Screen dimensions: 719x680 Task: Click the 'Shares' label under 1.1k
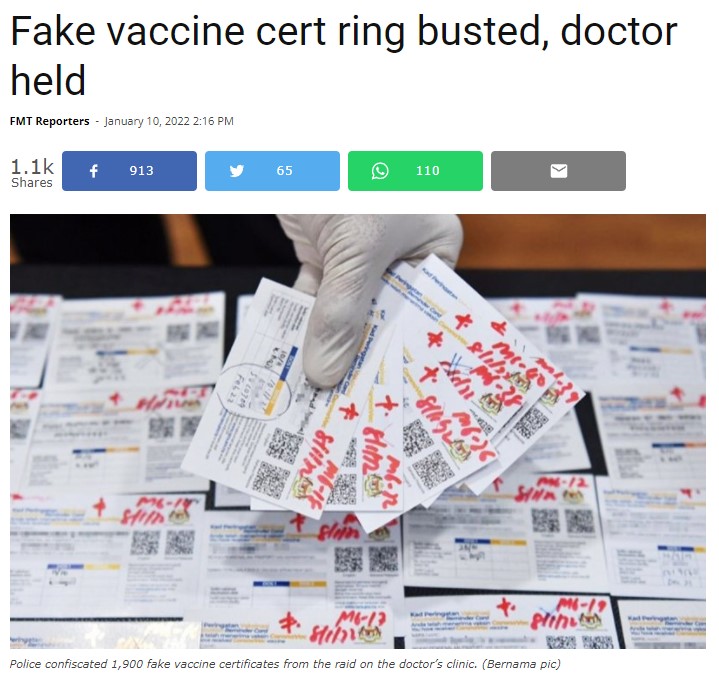click(32, 182)
